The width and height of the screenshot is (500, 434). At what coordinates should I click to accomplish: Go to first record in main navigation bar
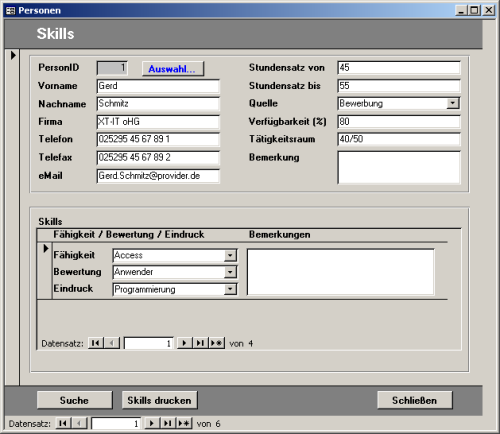63,423
